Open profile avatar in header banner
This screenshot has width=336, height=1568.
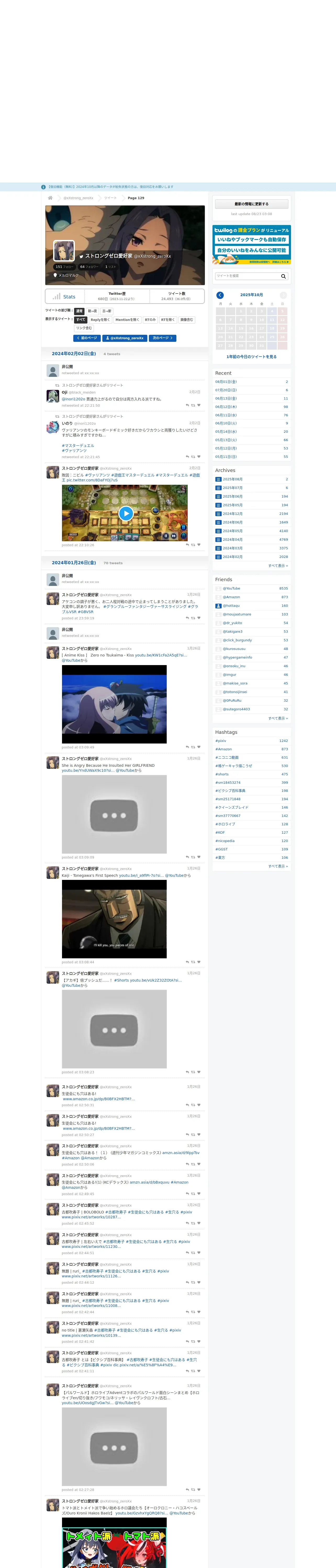click(x=64, y=251)
